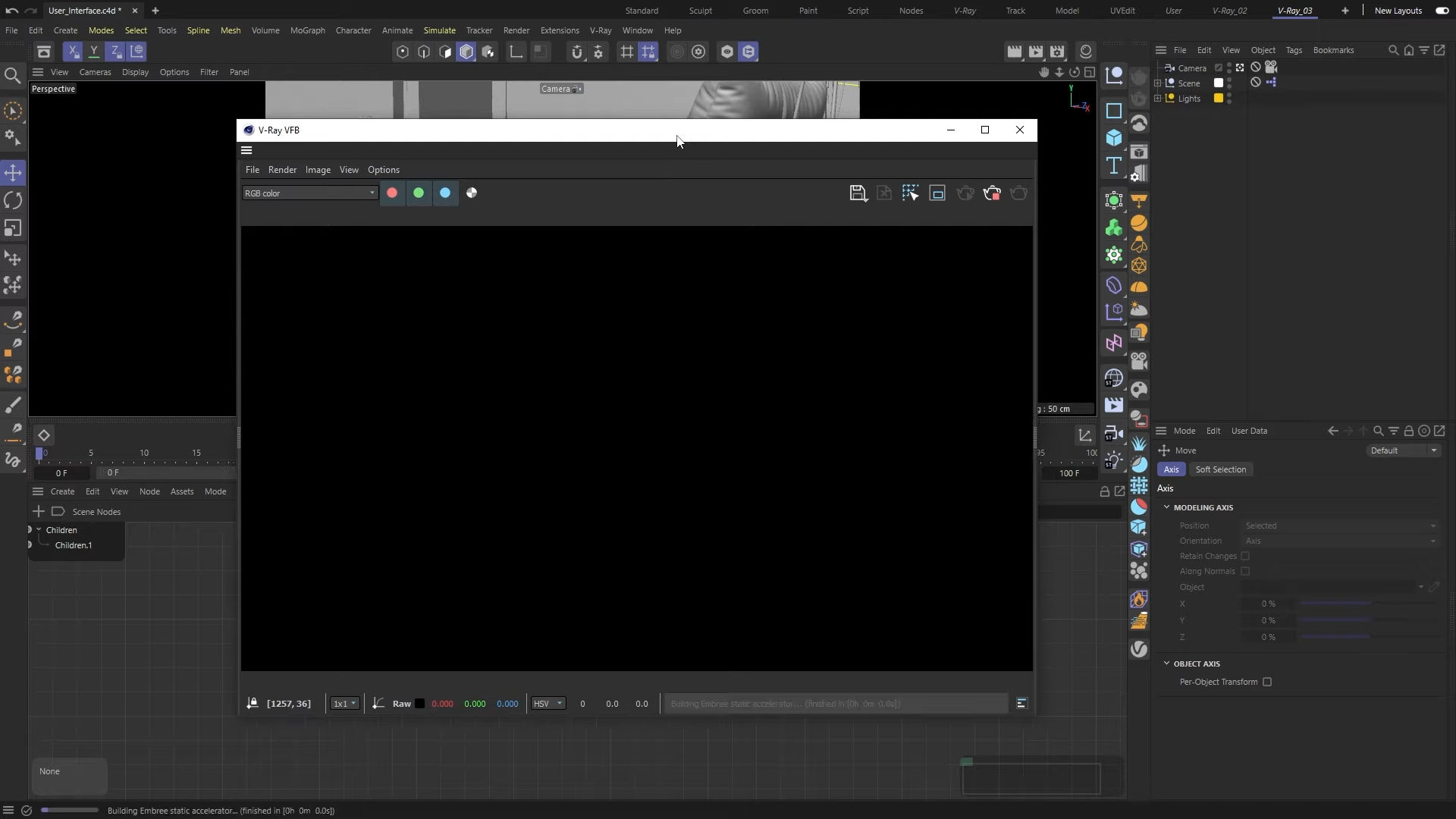This screenshot has height=819, width=1456.
Task: Select the Text object tool
Action: click(x=1113, y=165)
